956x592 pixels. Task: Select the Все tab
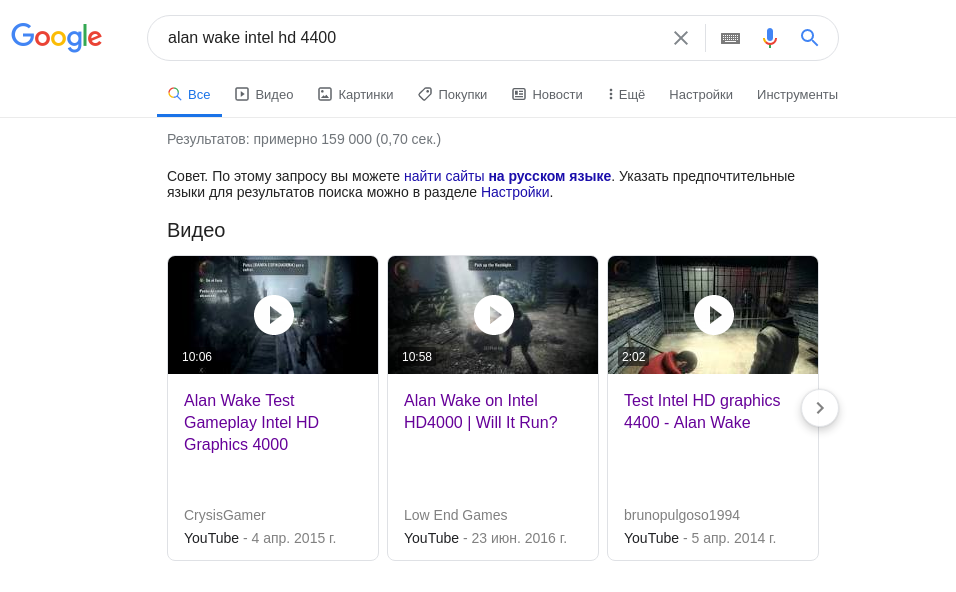(190, 95)
